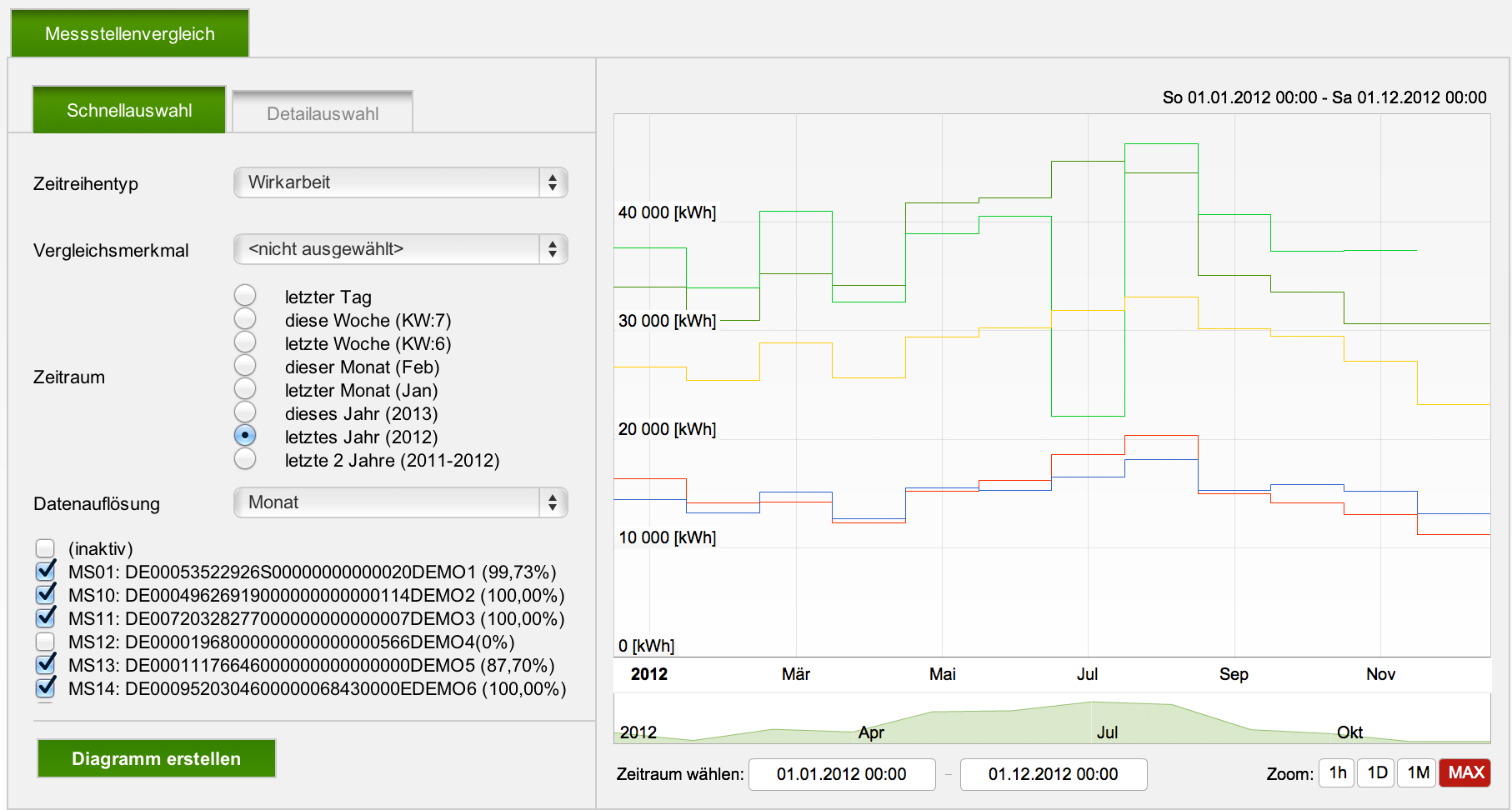Choose 'letzte 2 Jahre (2011-2012)' option
This screenshot has width=1512, height=810.
point(245,459)
